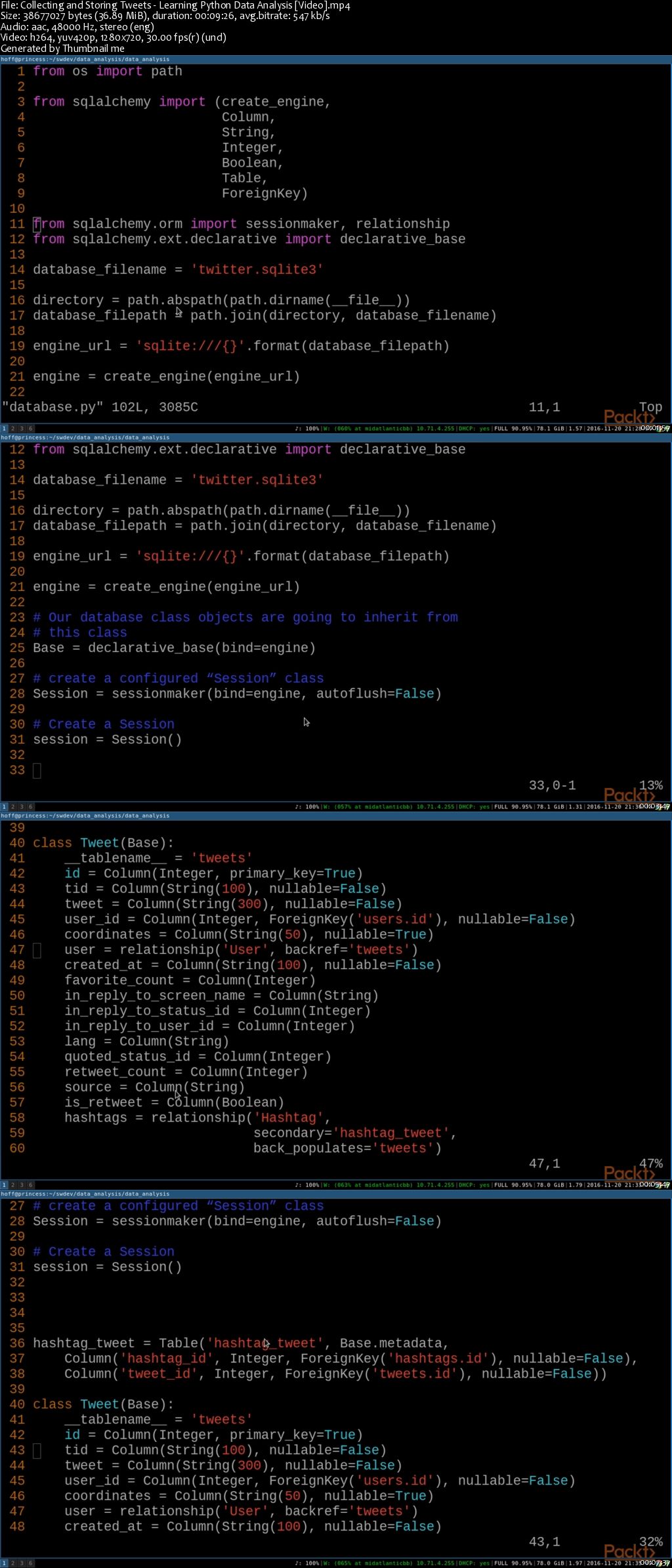
Task: Click the '47,1' cursor position indicator
Action: tap(545, 1164)
